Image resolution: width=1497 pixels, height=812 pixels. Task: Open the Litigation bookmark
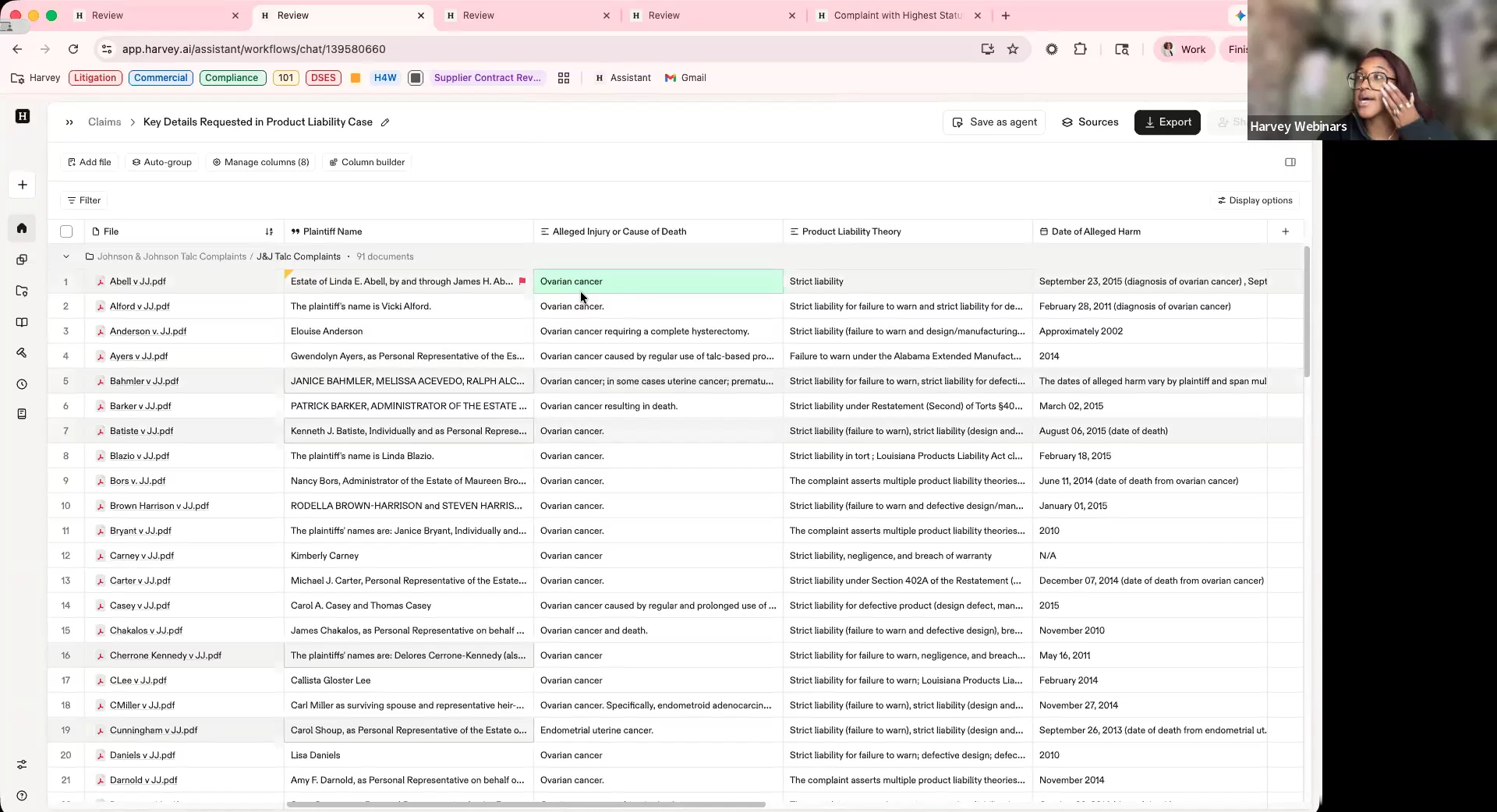[x=95, y=78]
